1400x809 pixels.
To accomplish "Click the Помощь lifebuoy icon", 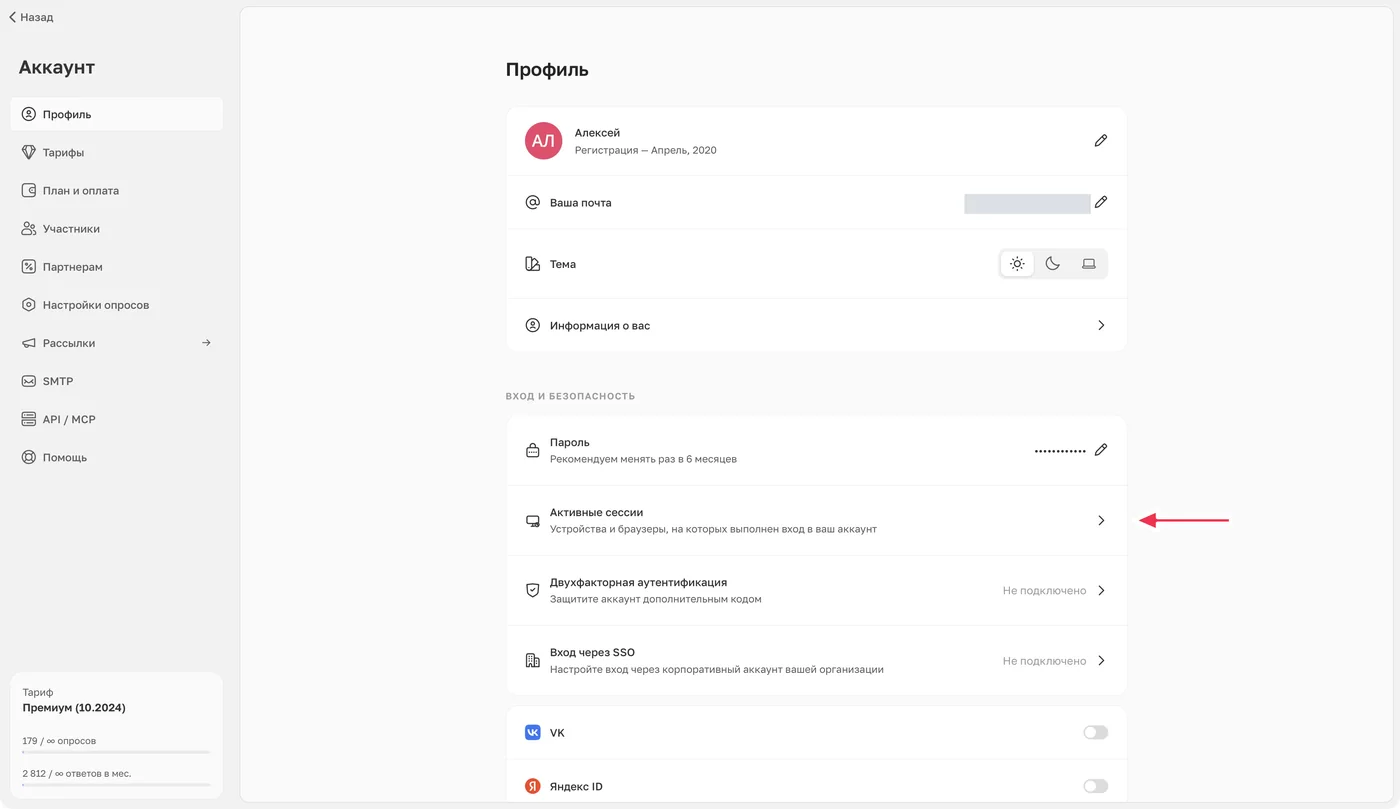I will [29, 457].
